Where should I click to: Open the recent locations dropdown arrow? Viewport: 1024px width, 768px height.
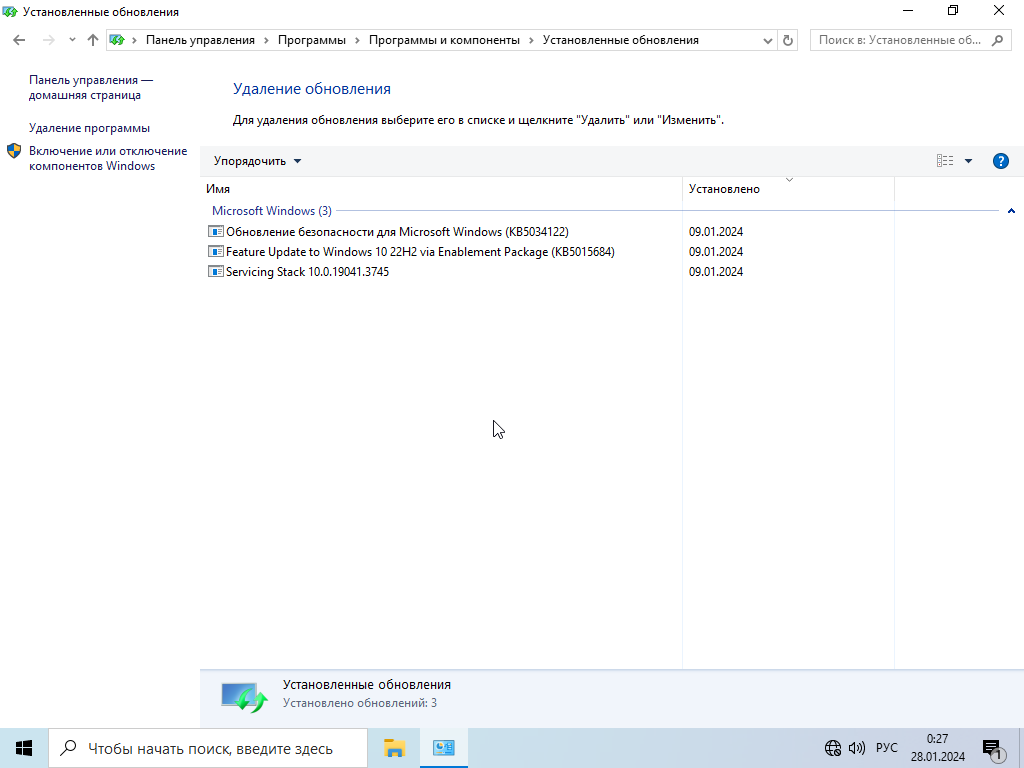coord(72,40)
